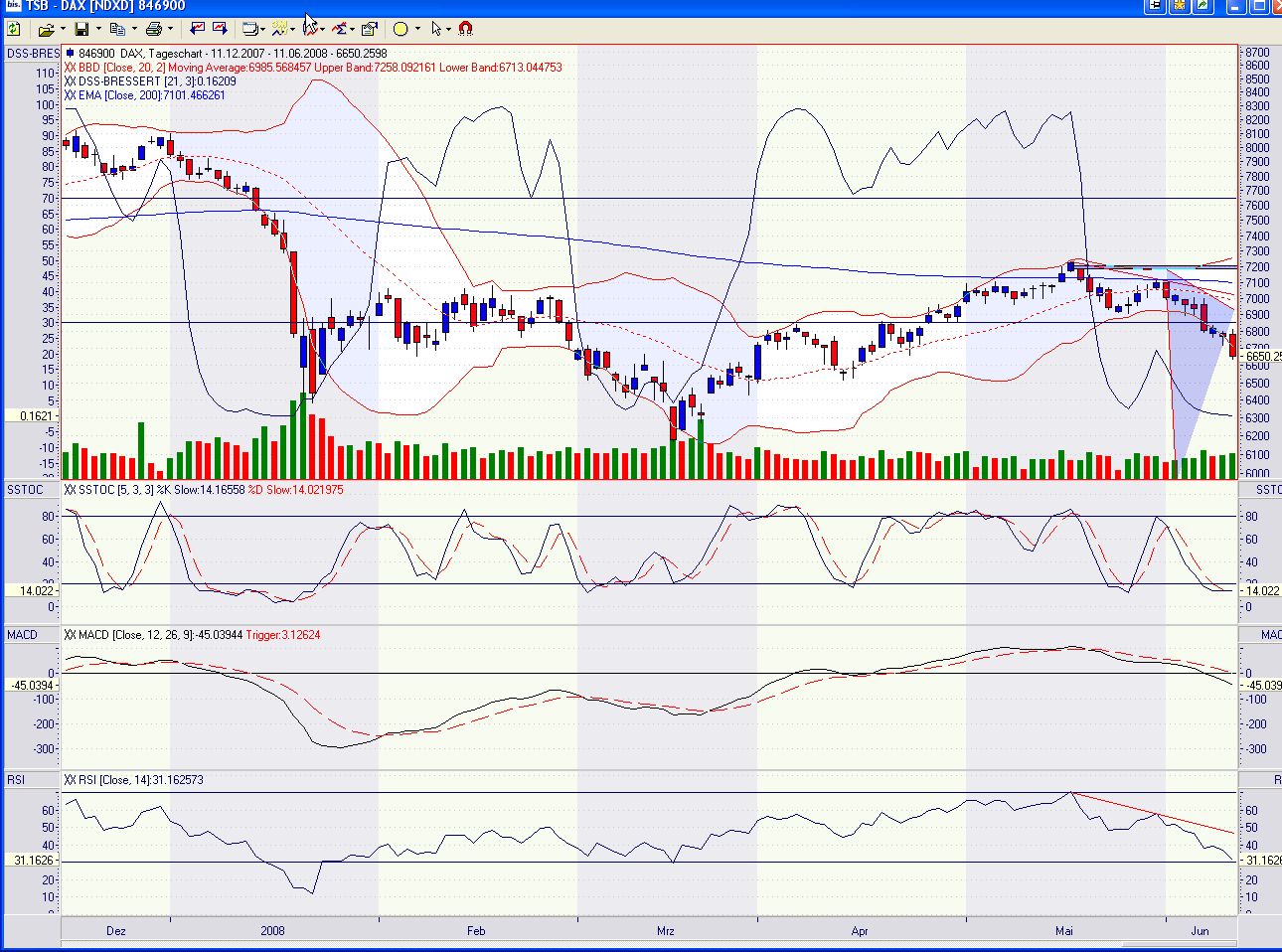Click the BBD [Close, 20, 2] indicator legend
Viewport: 1282px width, 952px height.
(313, 68)
